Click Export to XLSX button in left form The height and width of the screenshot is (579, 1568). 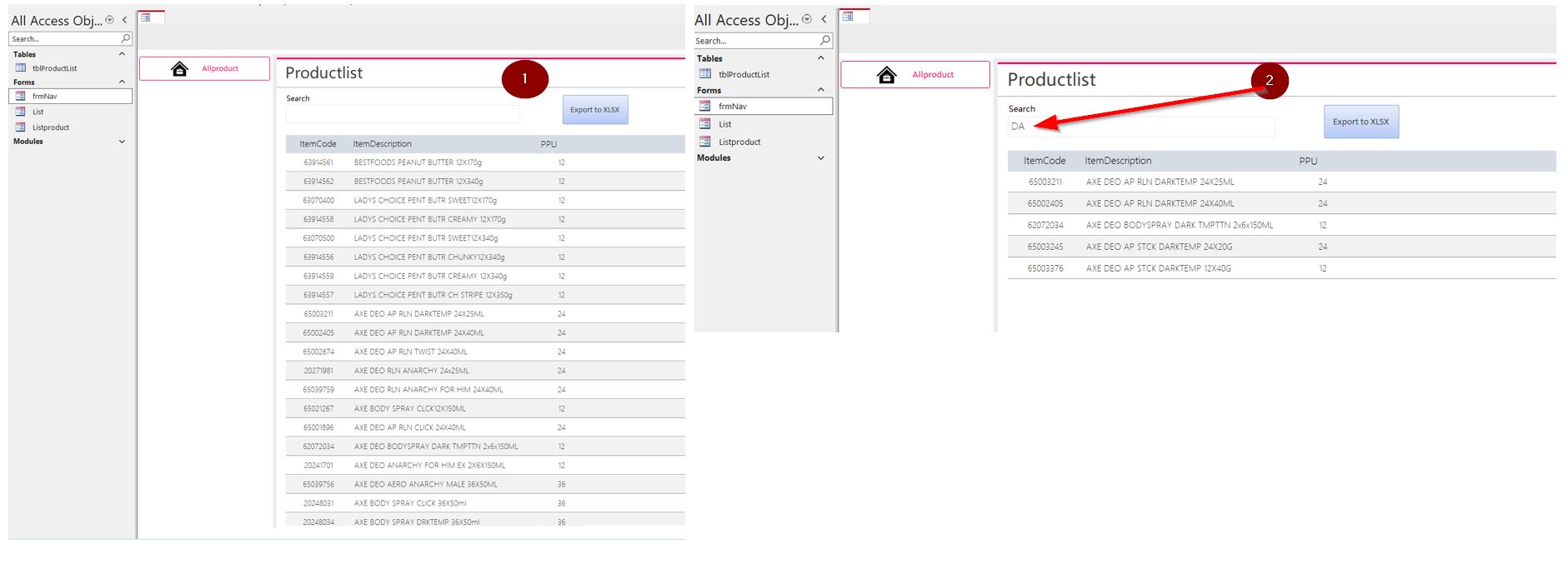595,109
